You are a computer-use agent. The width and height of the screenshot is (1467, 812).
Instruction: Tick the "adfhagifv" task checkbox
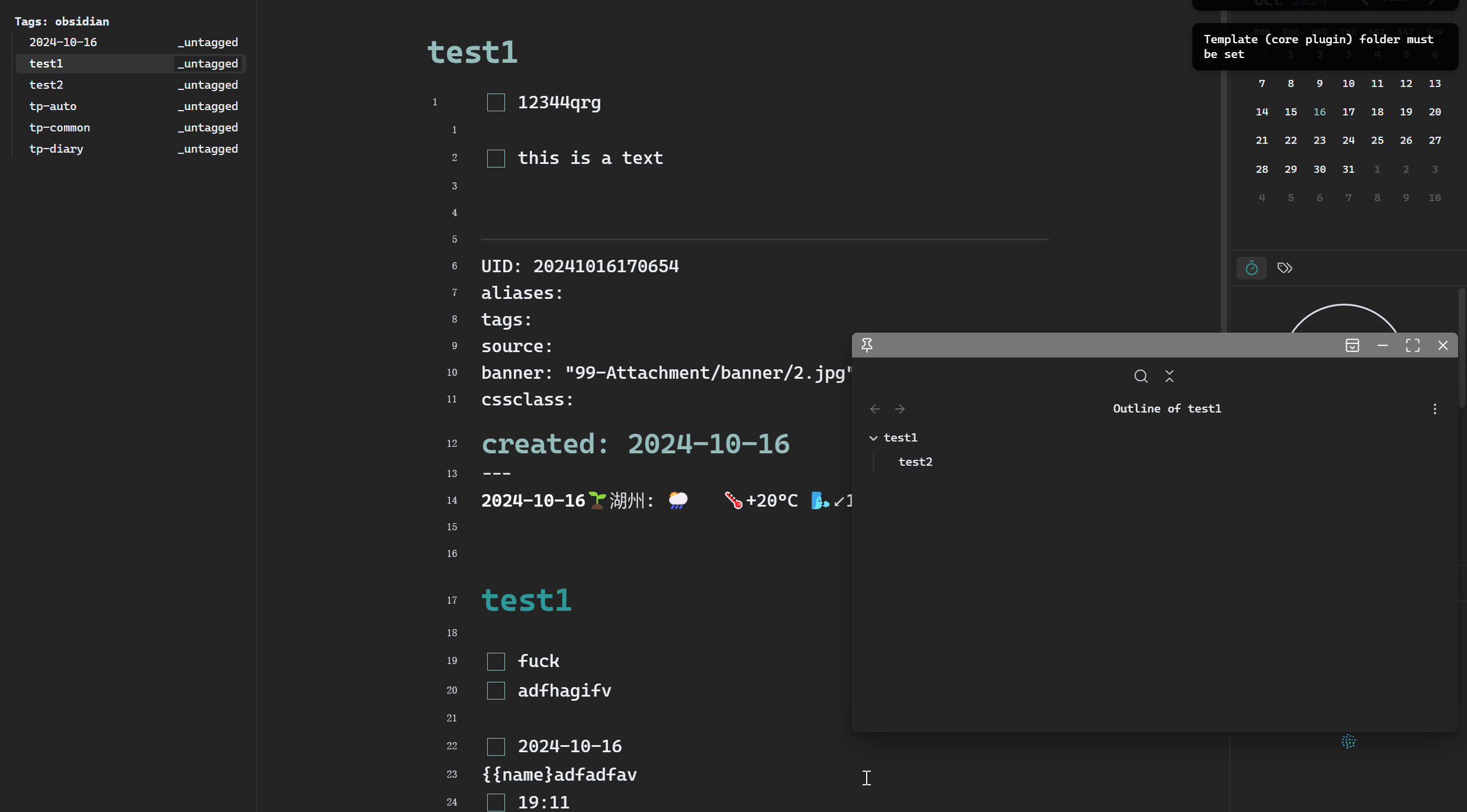tap(496, 691)
